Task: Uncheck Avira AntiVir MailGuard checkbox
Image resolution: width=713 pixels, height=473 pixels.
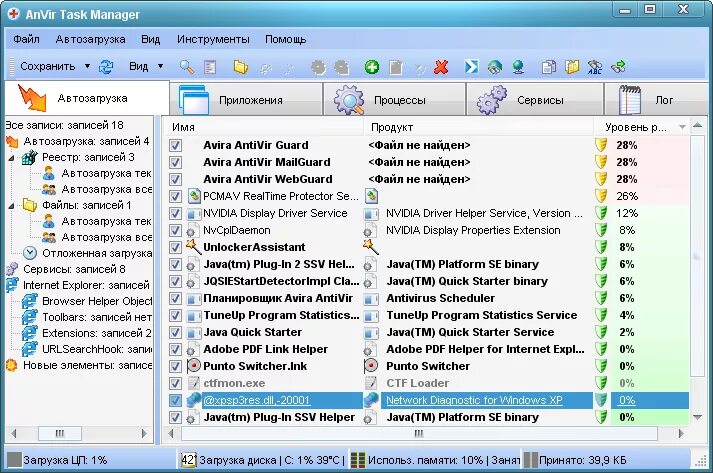Action: pos(175,162)
